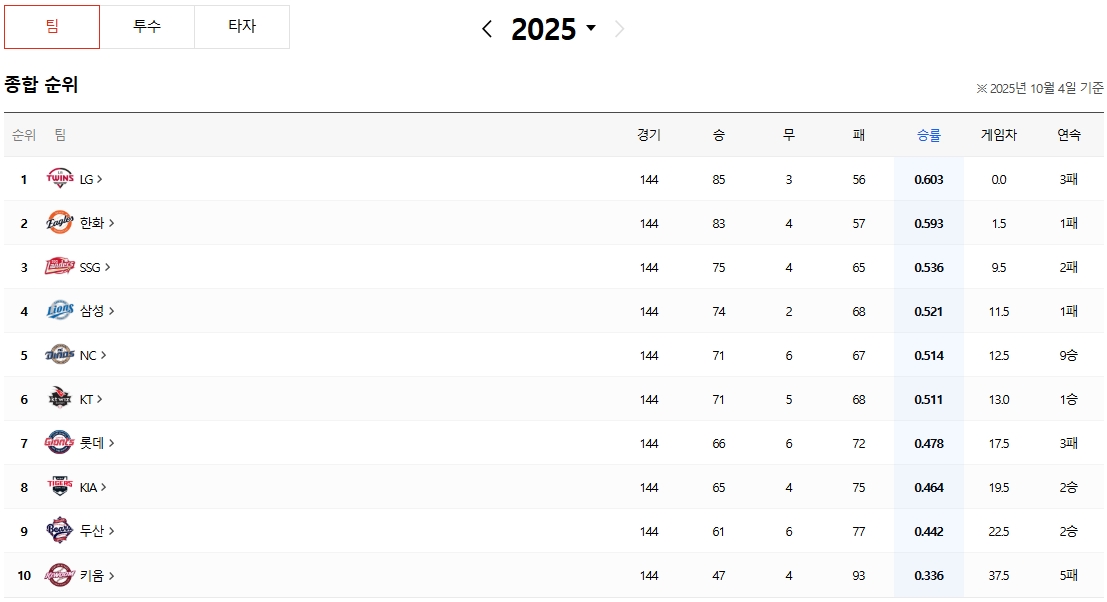Click the Doosan Bears team logo
The width and height of the screenshot is (1107, 602).
tap(60, 531)
